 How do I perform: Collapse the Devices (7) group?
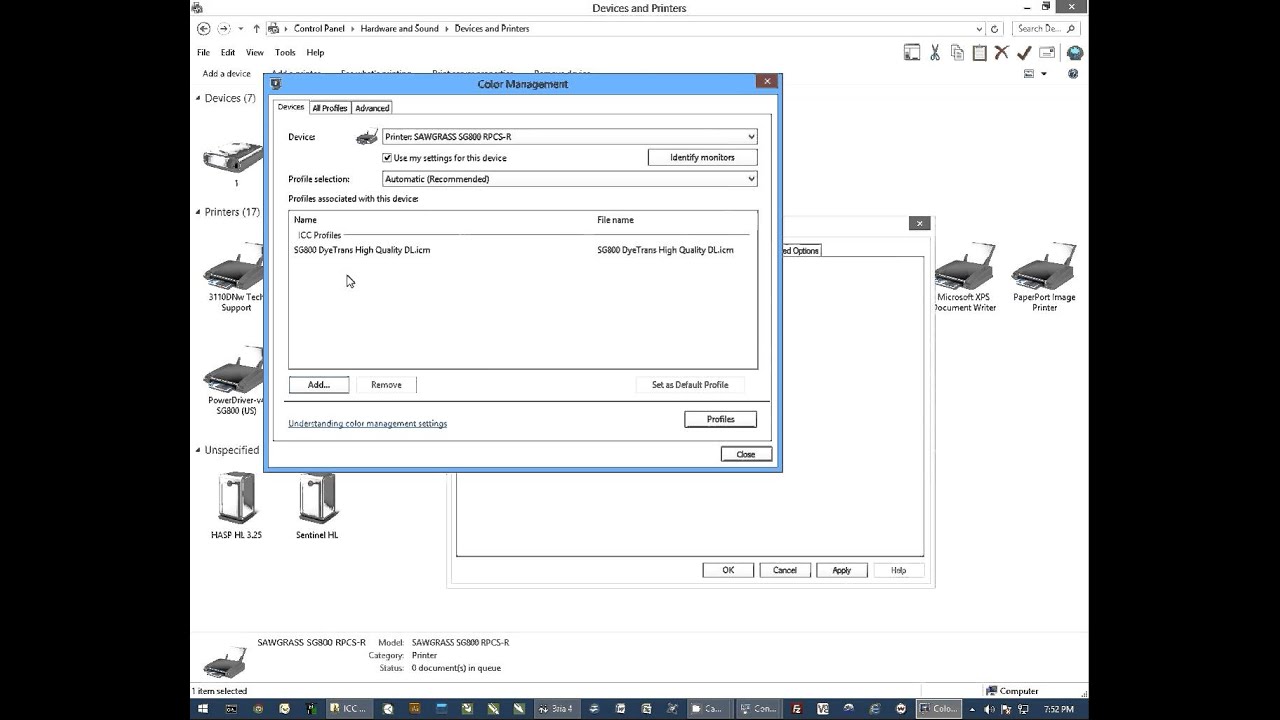pyautogui.click(x=197, y=98)
